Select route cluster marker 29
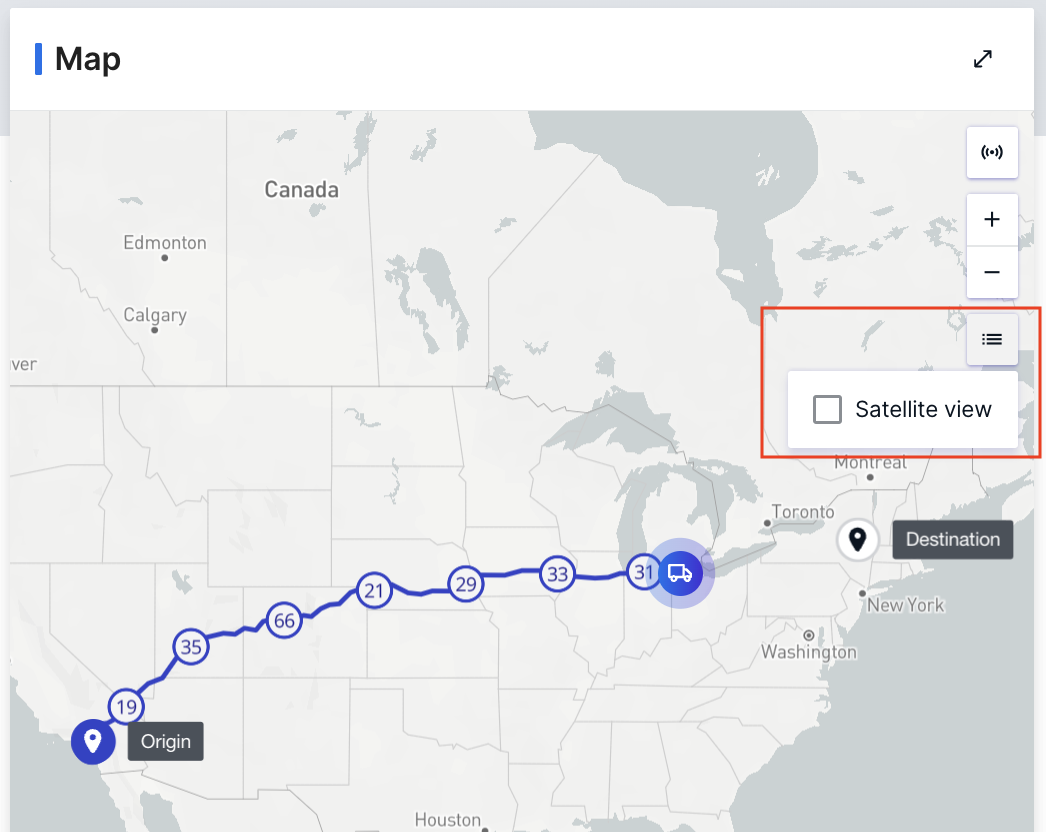 coord(466,584)
